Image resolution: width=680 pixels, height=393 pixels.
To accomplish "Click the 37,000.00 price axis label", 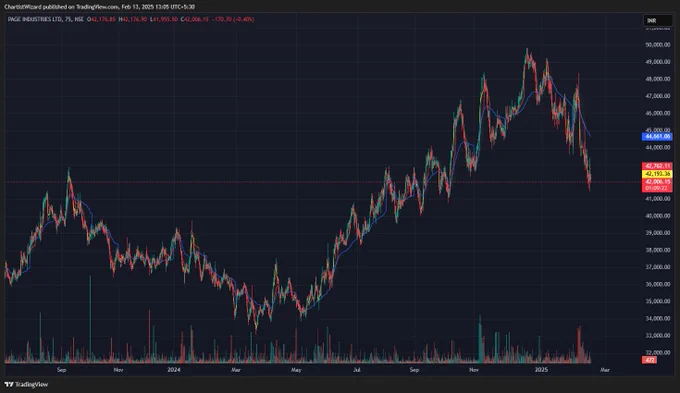I will tap(658, 267).
